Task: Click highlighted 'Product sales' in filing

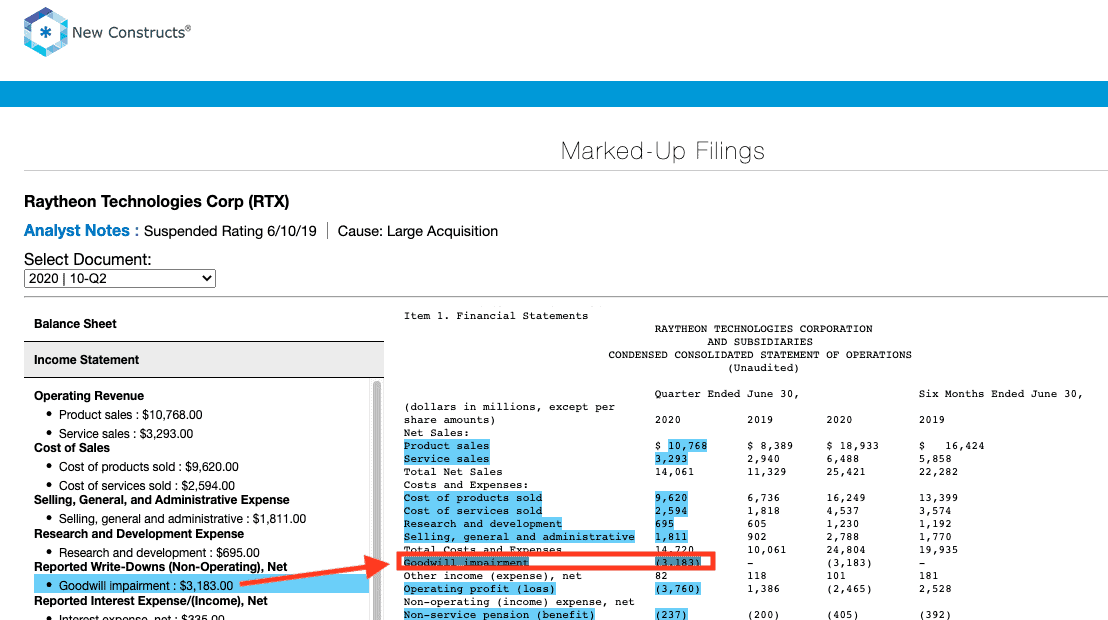Action: coord(447,446)
